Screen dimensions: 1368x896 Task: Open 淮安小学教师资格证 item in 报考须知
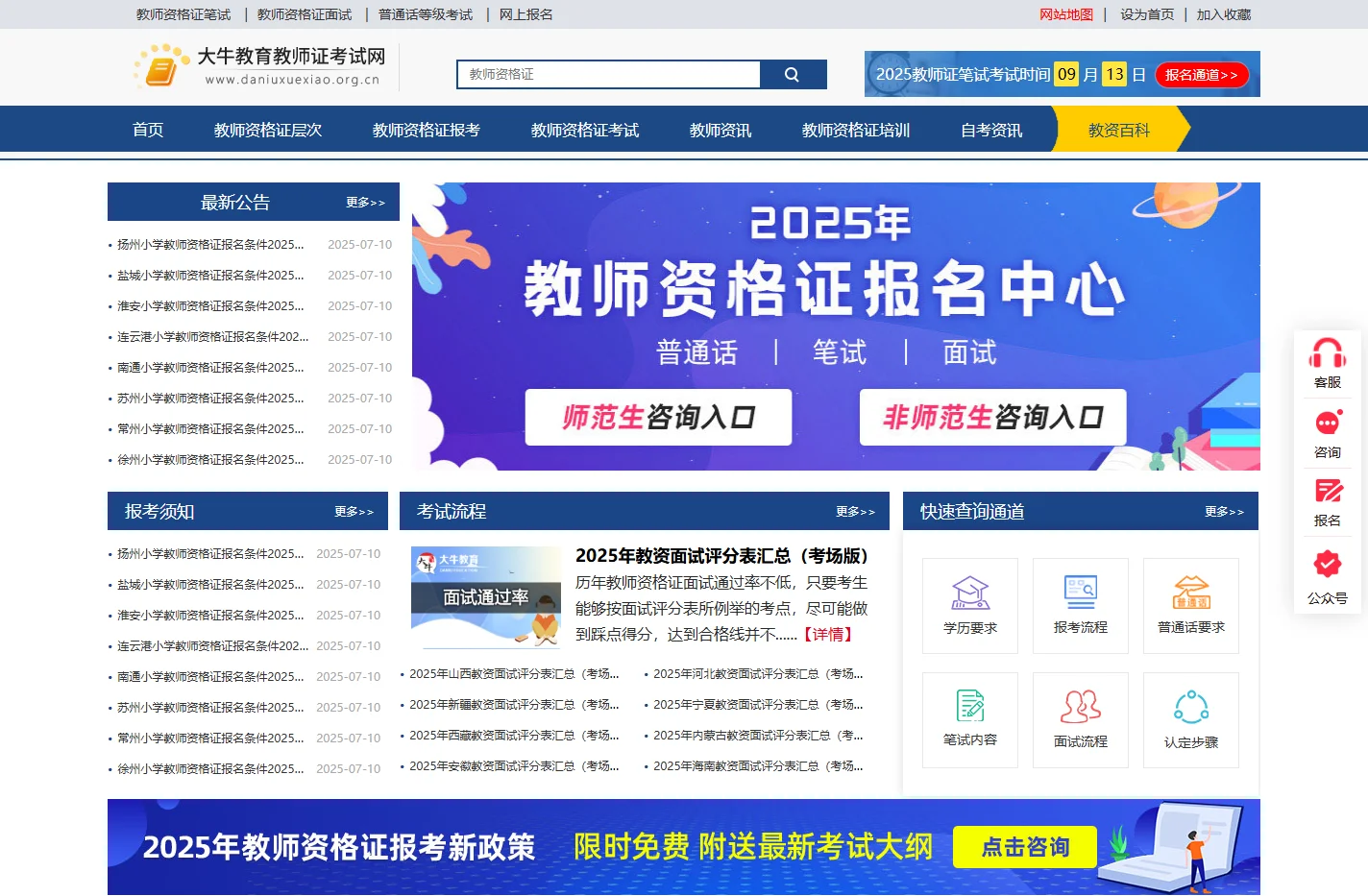(x=210, y=616)
